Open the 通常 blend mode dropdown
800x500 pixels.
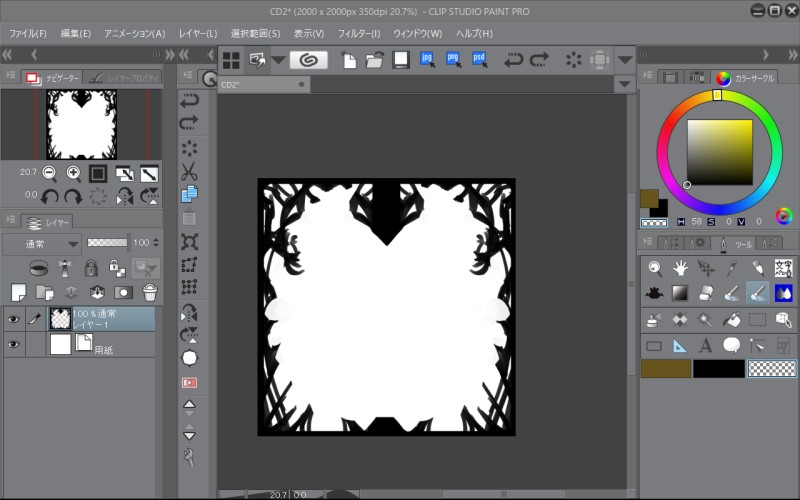[41, 243]
